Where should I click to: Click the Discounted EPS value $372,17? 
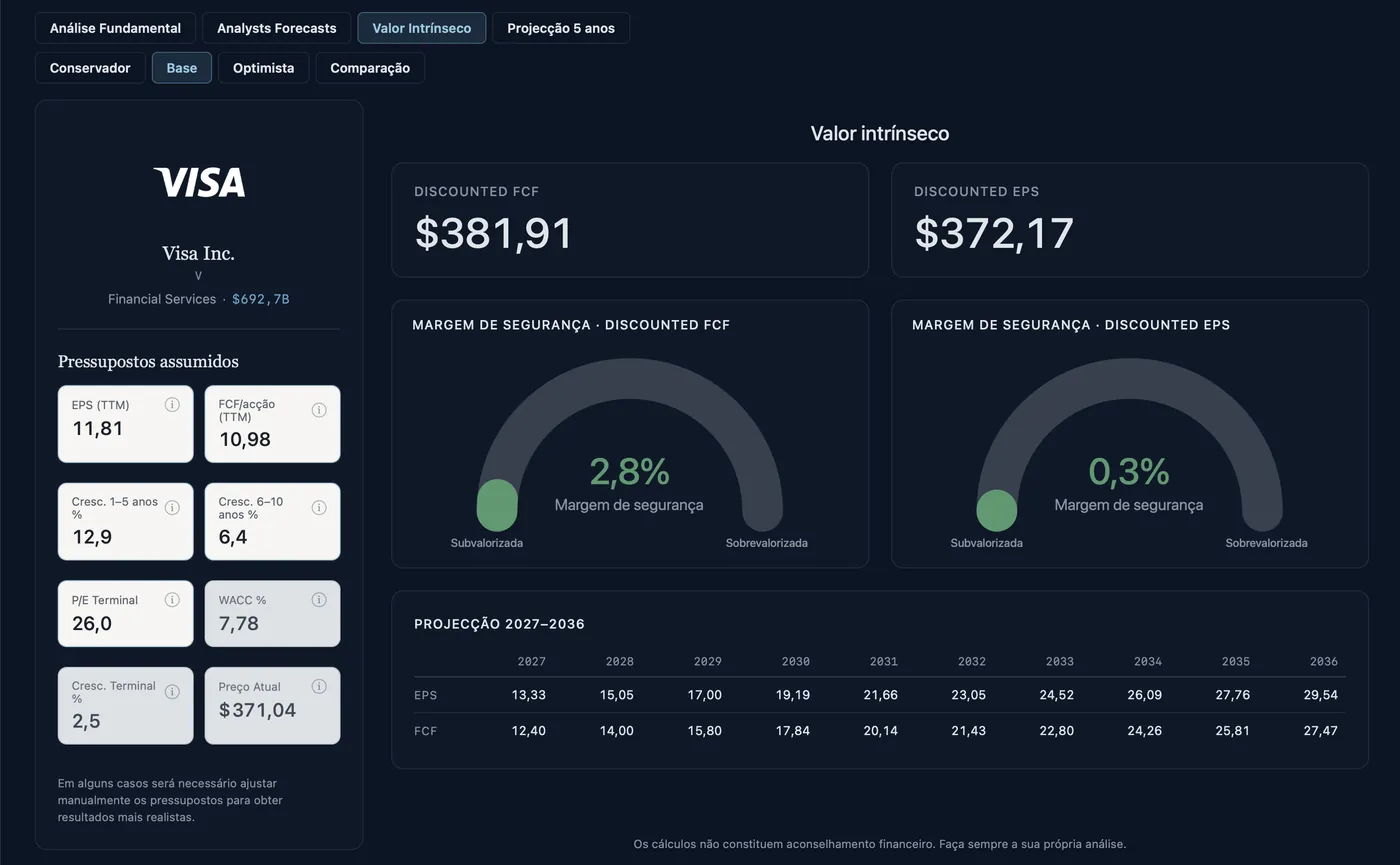(x=994, y=233)
